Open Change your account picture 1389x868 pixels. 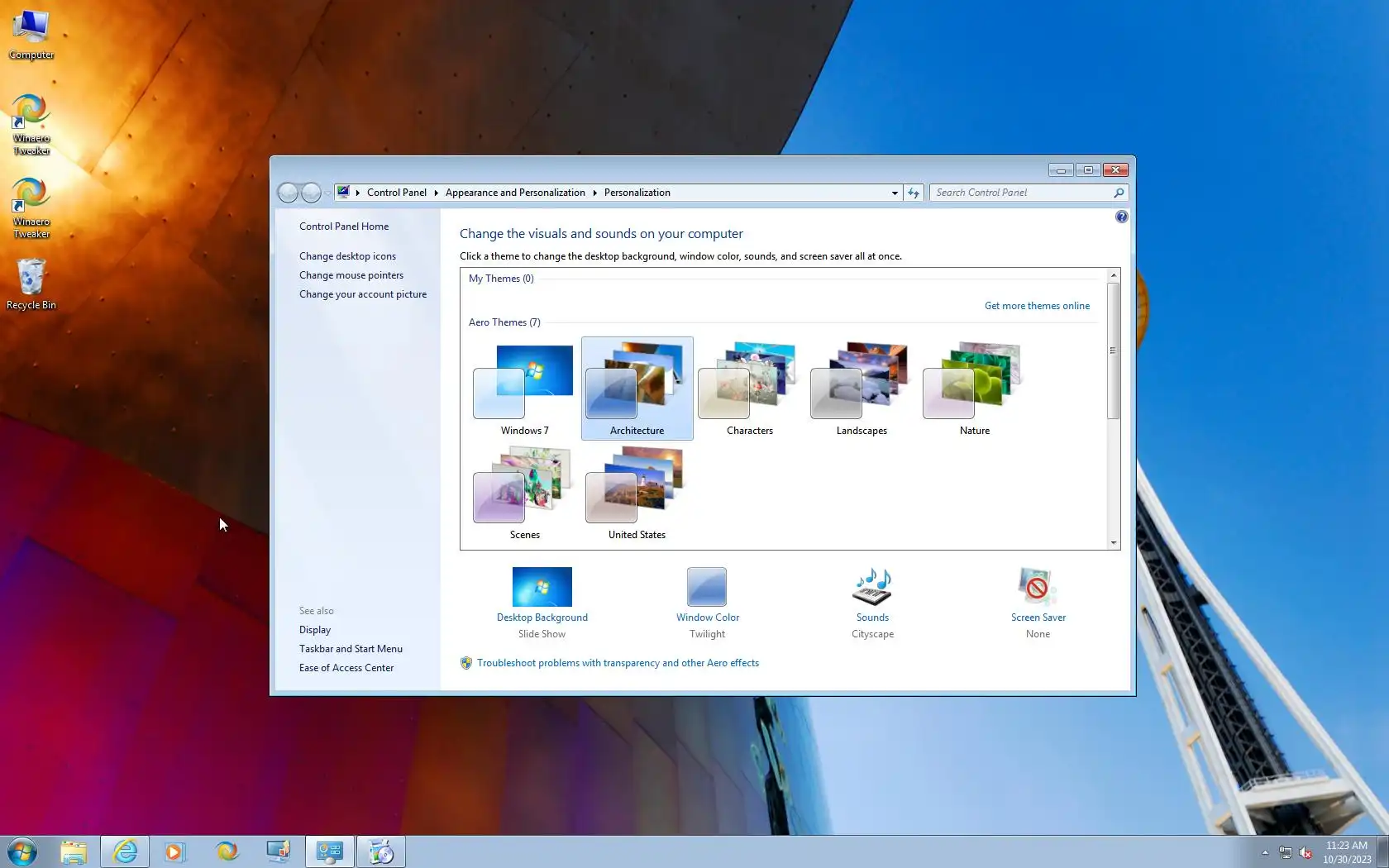pyautogui.click(x=363, y=294)
